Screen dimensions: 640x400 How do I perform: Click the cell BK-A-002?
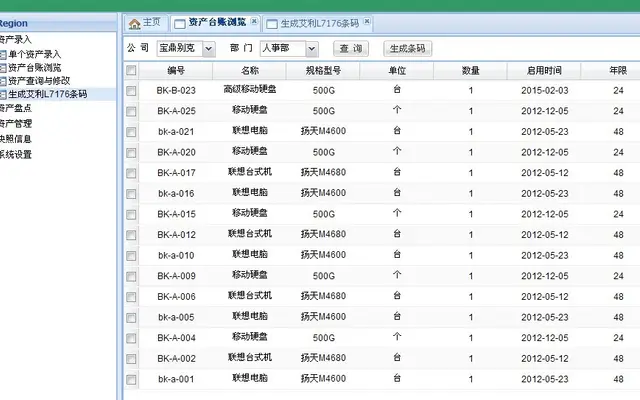tap(176, 359)
